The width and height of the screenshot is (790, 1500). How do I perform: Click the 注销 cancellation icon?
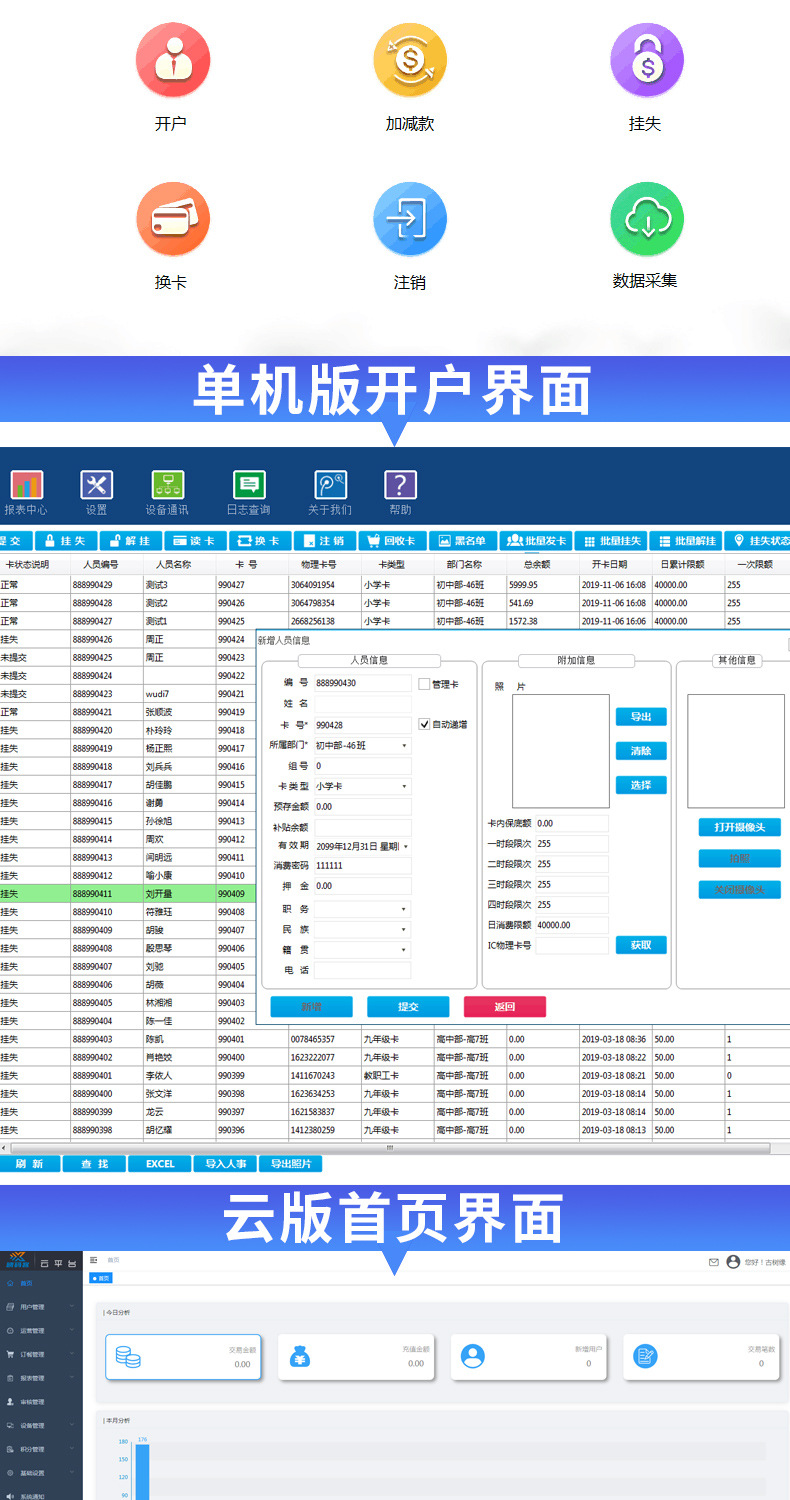click(x=410, y=219)
